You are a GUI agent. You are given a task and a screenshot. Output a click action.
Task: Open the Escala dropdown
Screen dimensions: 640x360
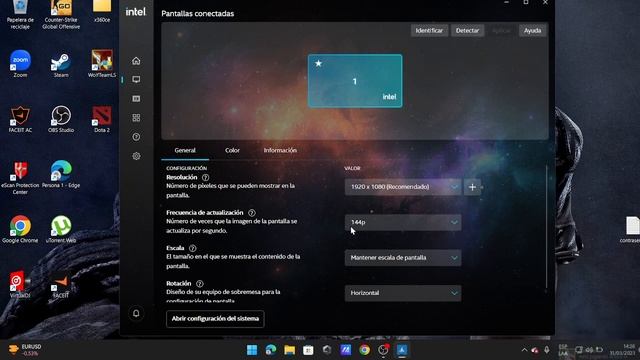pos(403,258)
